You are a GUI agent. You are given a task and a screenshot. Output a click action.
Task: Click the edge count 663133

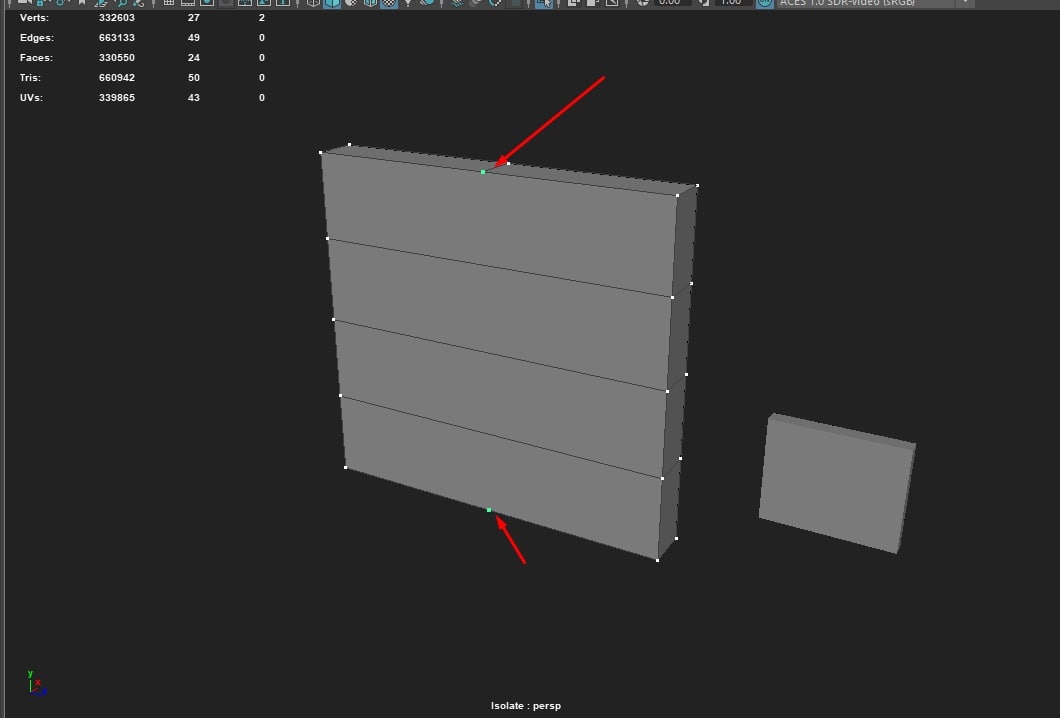point(116,38)
